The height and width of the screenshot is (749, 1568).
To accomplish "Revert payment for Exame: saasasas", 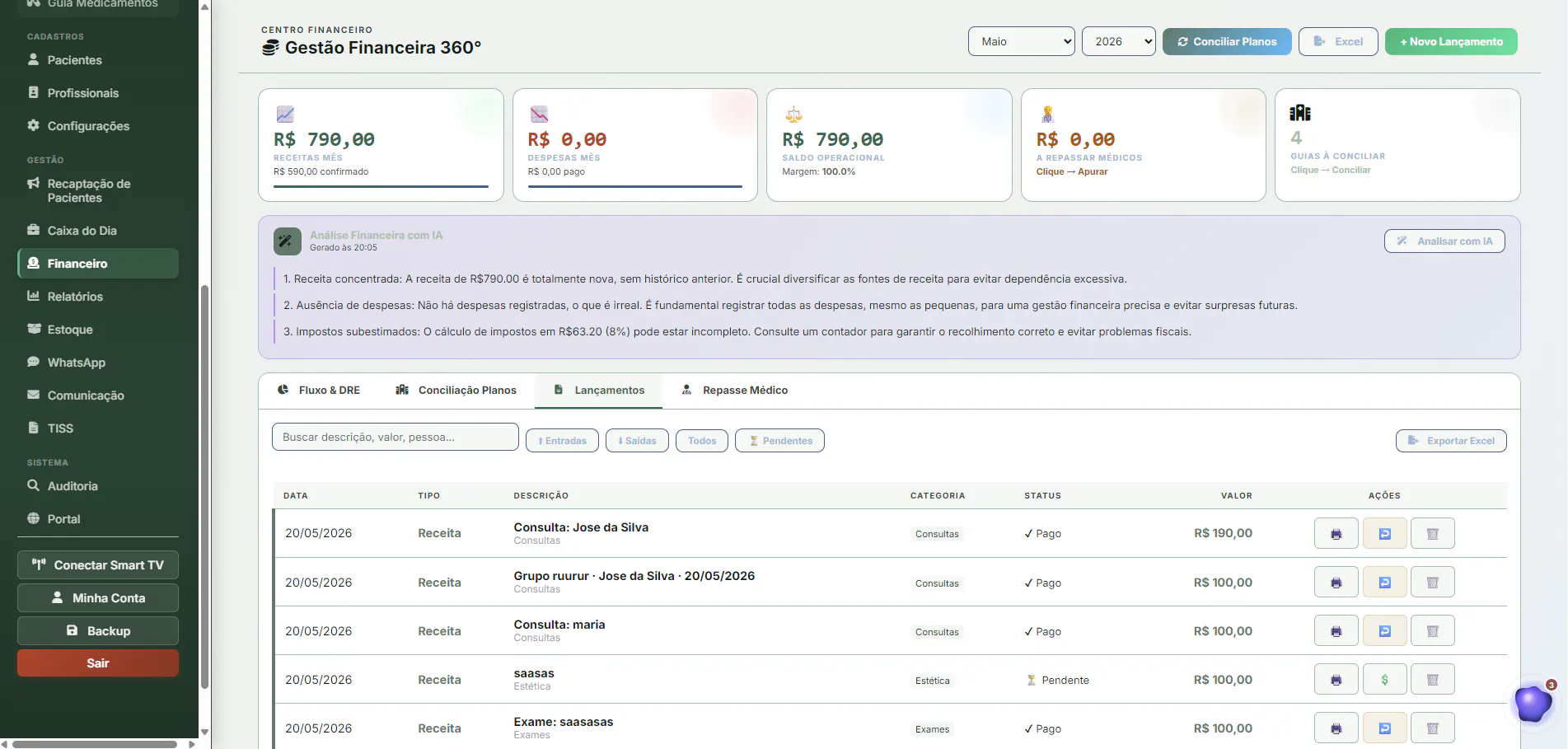I will pyautogui.click(x=1384, y=728).
